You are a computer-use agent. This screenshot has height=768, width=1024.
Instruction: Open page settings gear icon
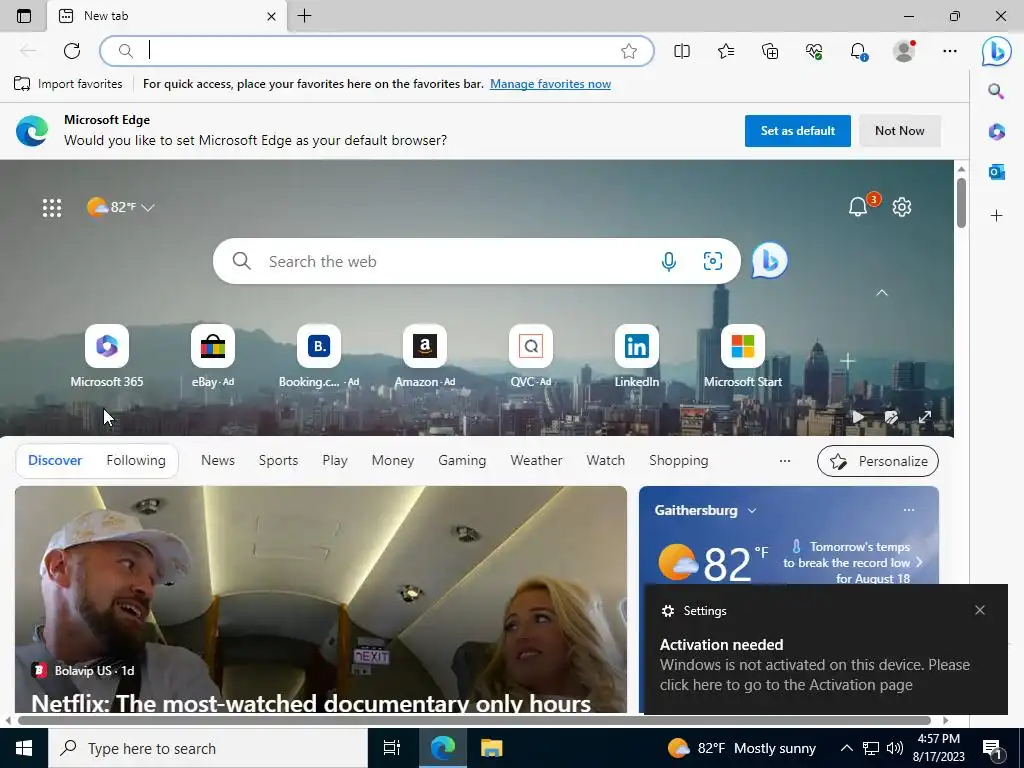pos(902,207)
